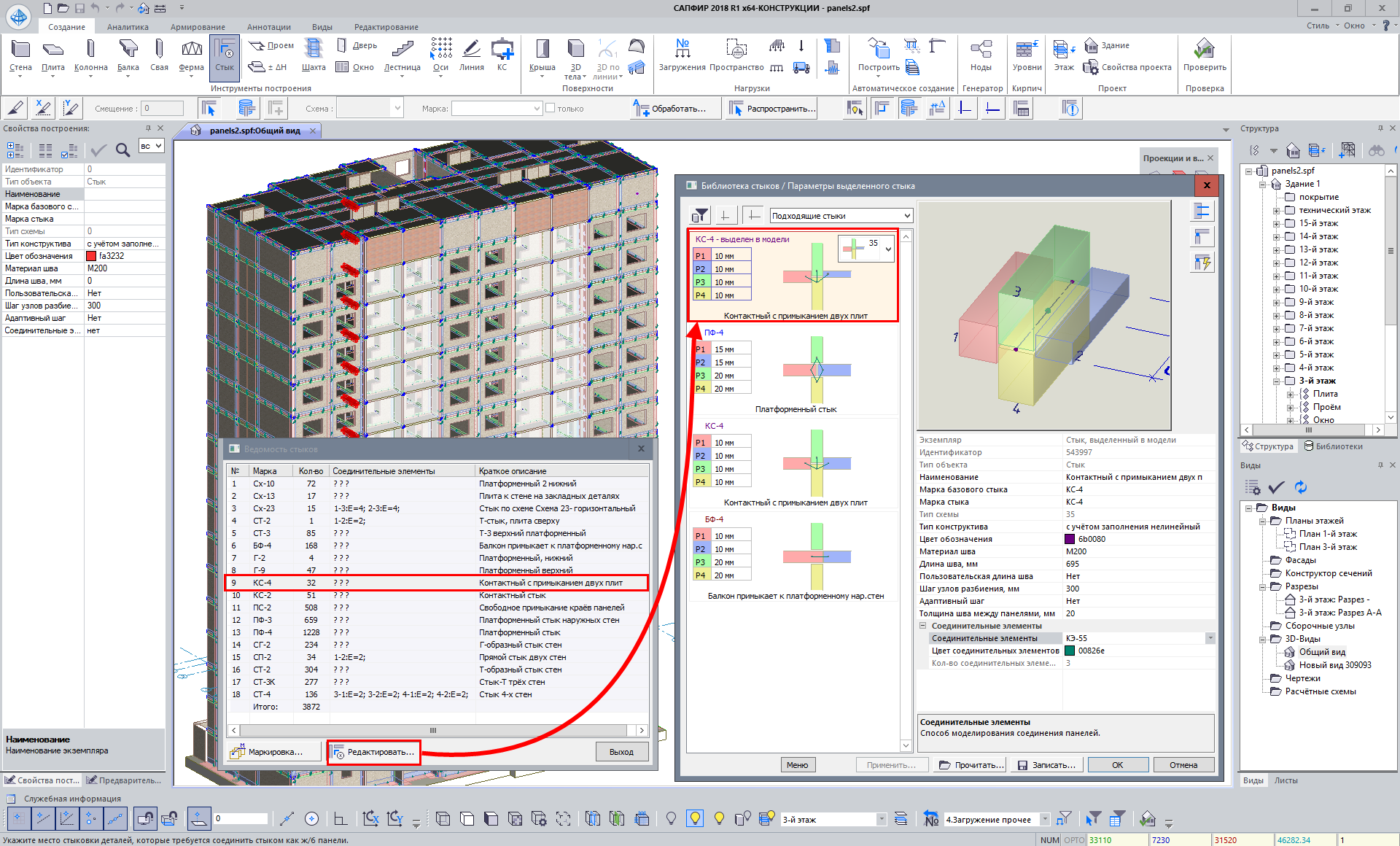
Task: Open the Подходящие стыки dropdown
Action: point(907,216)
